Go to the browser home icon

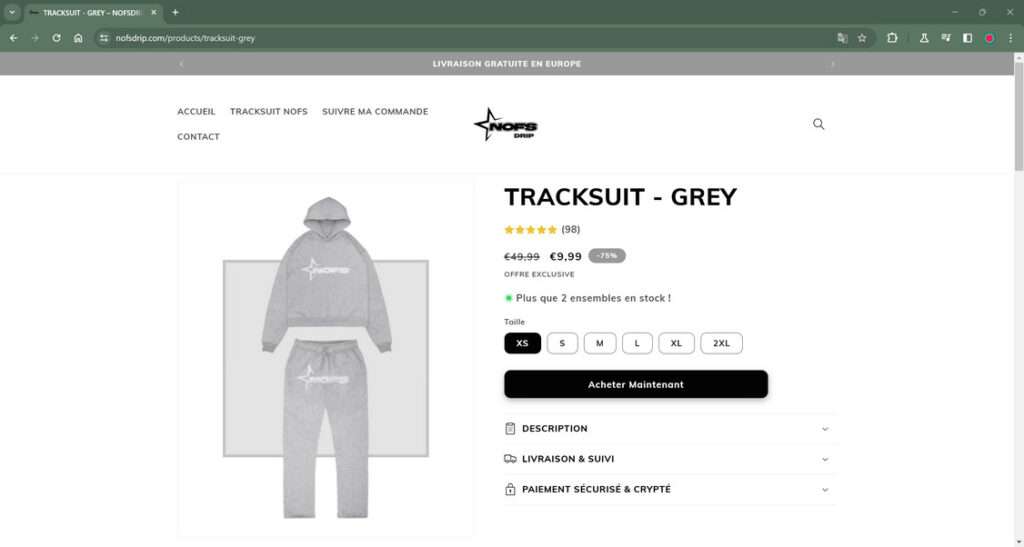(78, 39)
